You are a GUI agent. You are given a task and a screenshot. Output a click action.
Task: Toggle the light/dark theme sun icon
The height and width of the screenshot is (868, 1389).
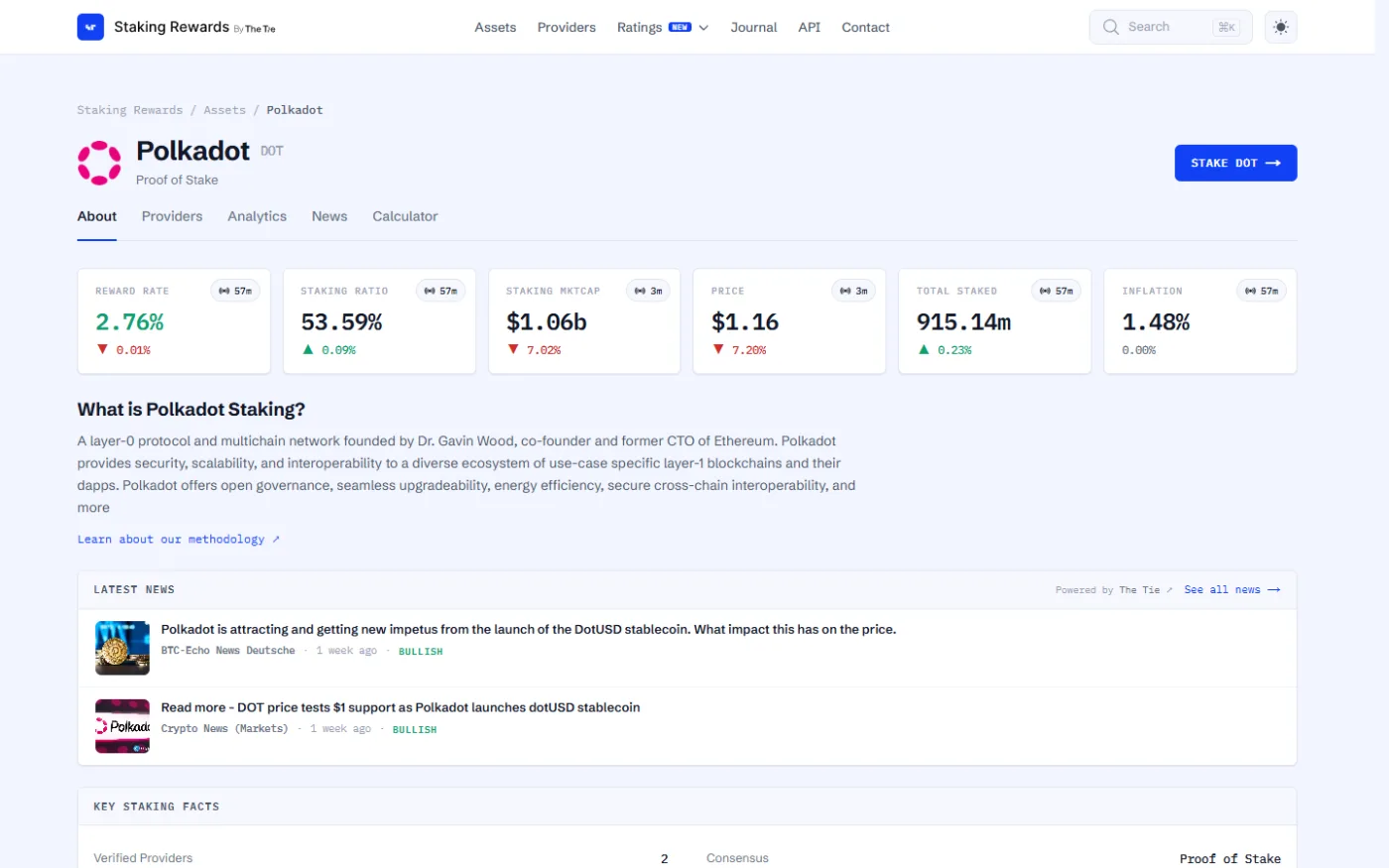[1281, 27]
